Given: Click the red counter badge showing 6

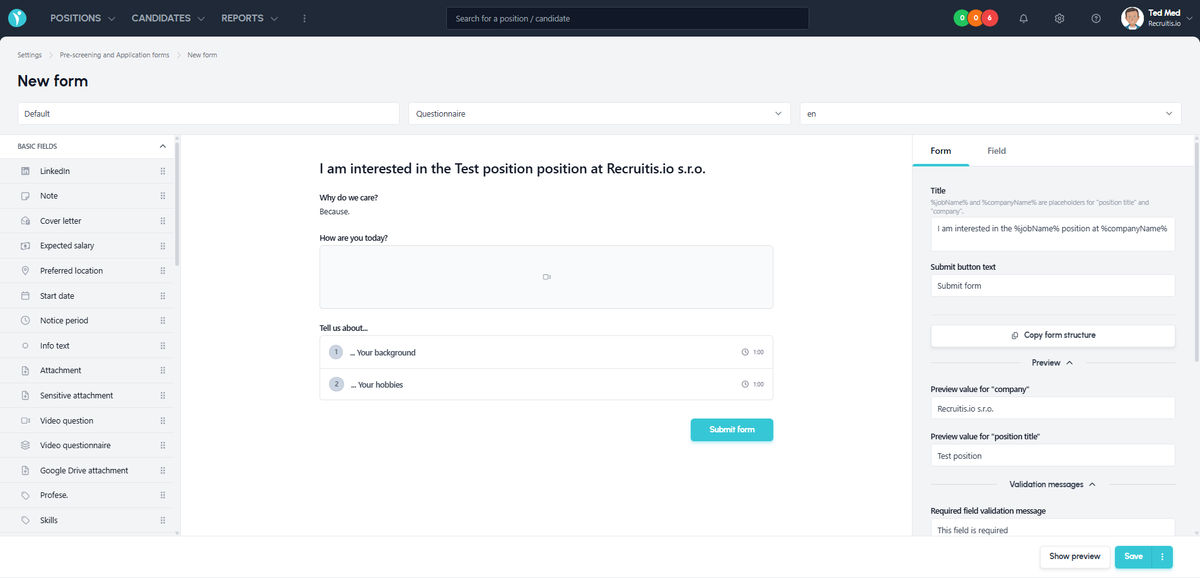Looking at the screenshot, I should pyautogui.click(x=990, y=18).
